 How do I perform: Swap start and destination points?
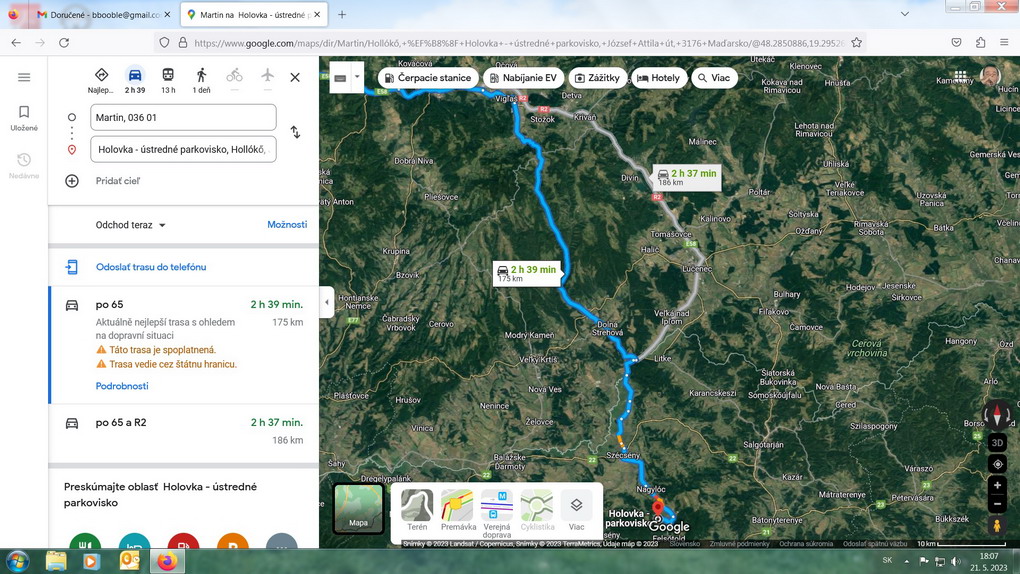coord(295,132)
